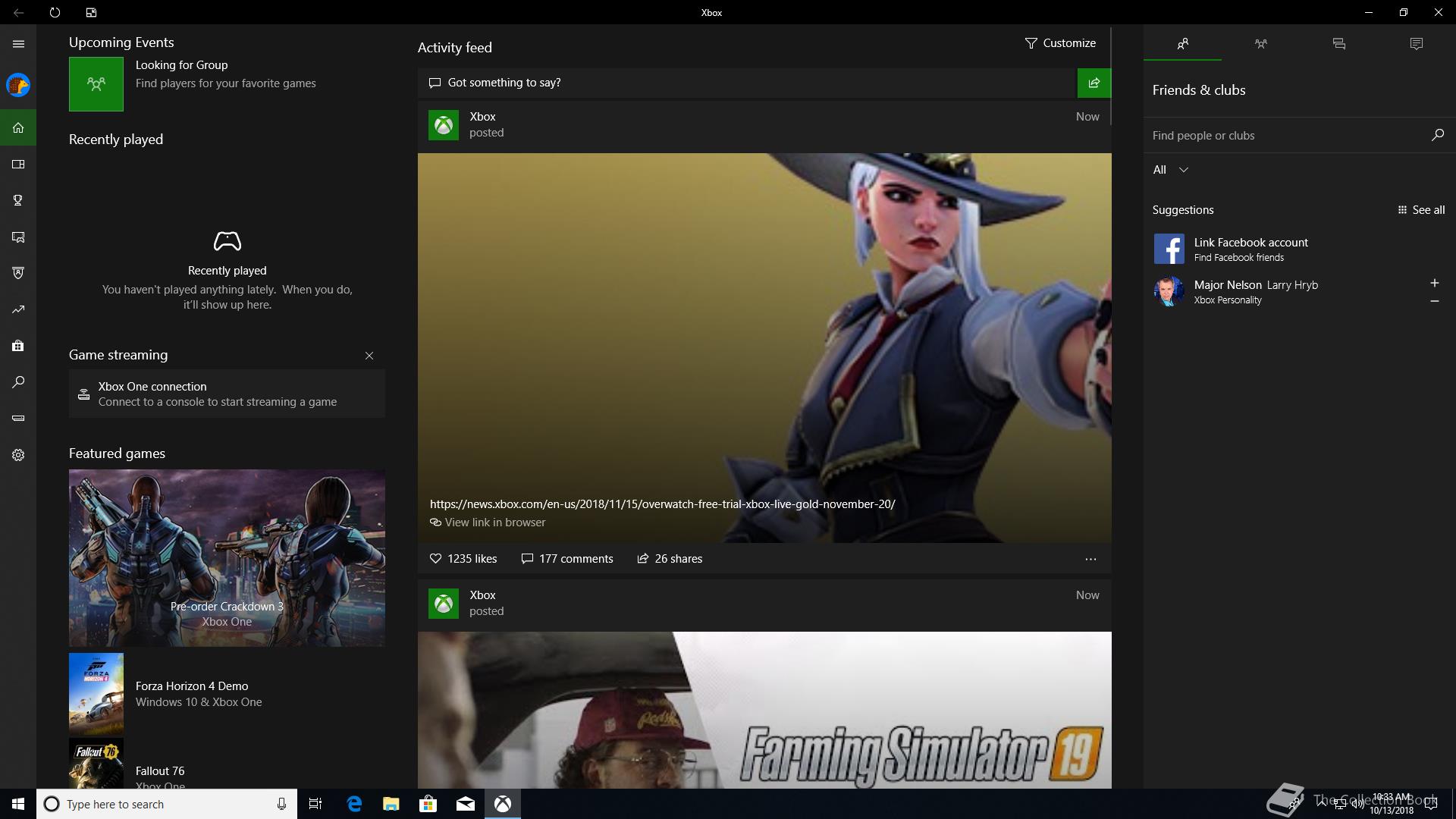Click Windows search box on taskbar
This screenshot has height=819, width=1456.
(167, 804)
